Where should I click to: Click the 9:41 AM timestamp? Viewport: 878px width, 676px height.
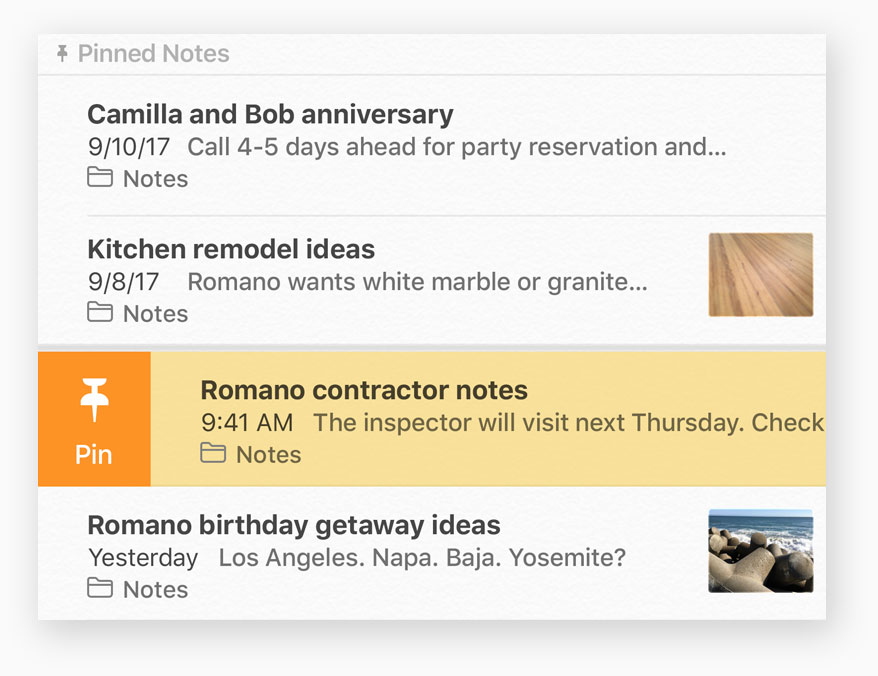[247, 422]
